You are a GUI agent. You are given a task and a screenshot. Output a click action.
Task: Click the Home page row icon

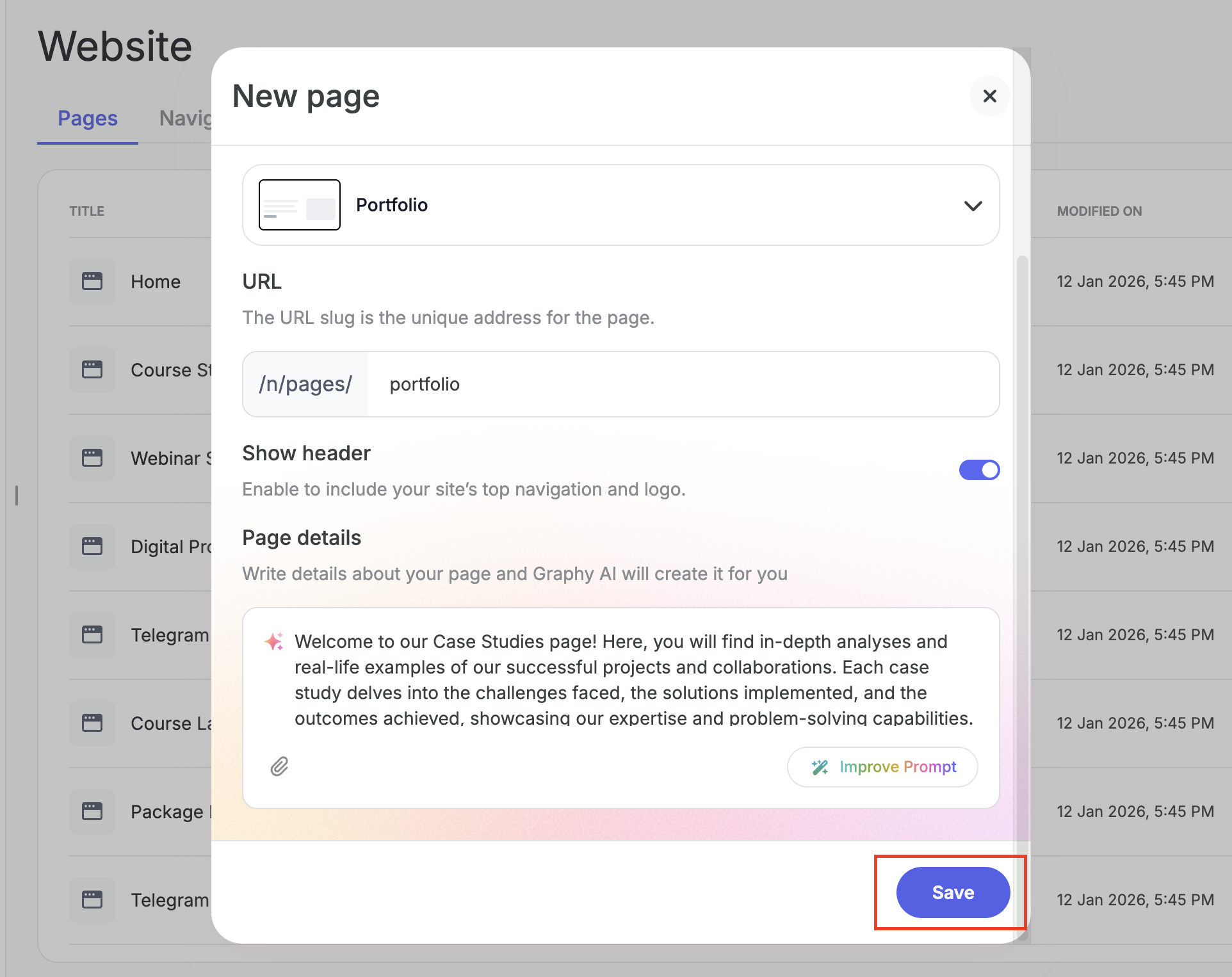[x=92, y=281]
